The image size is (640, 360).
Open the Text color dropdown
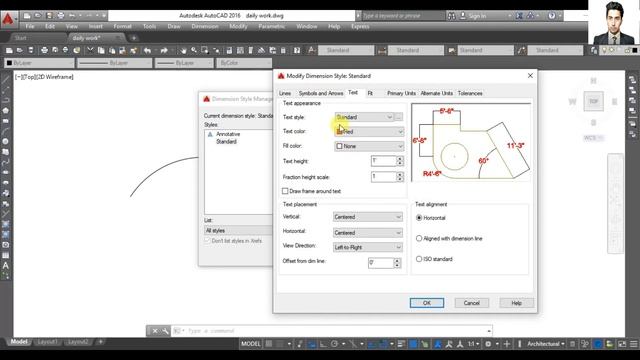pos(369,131)
